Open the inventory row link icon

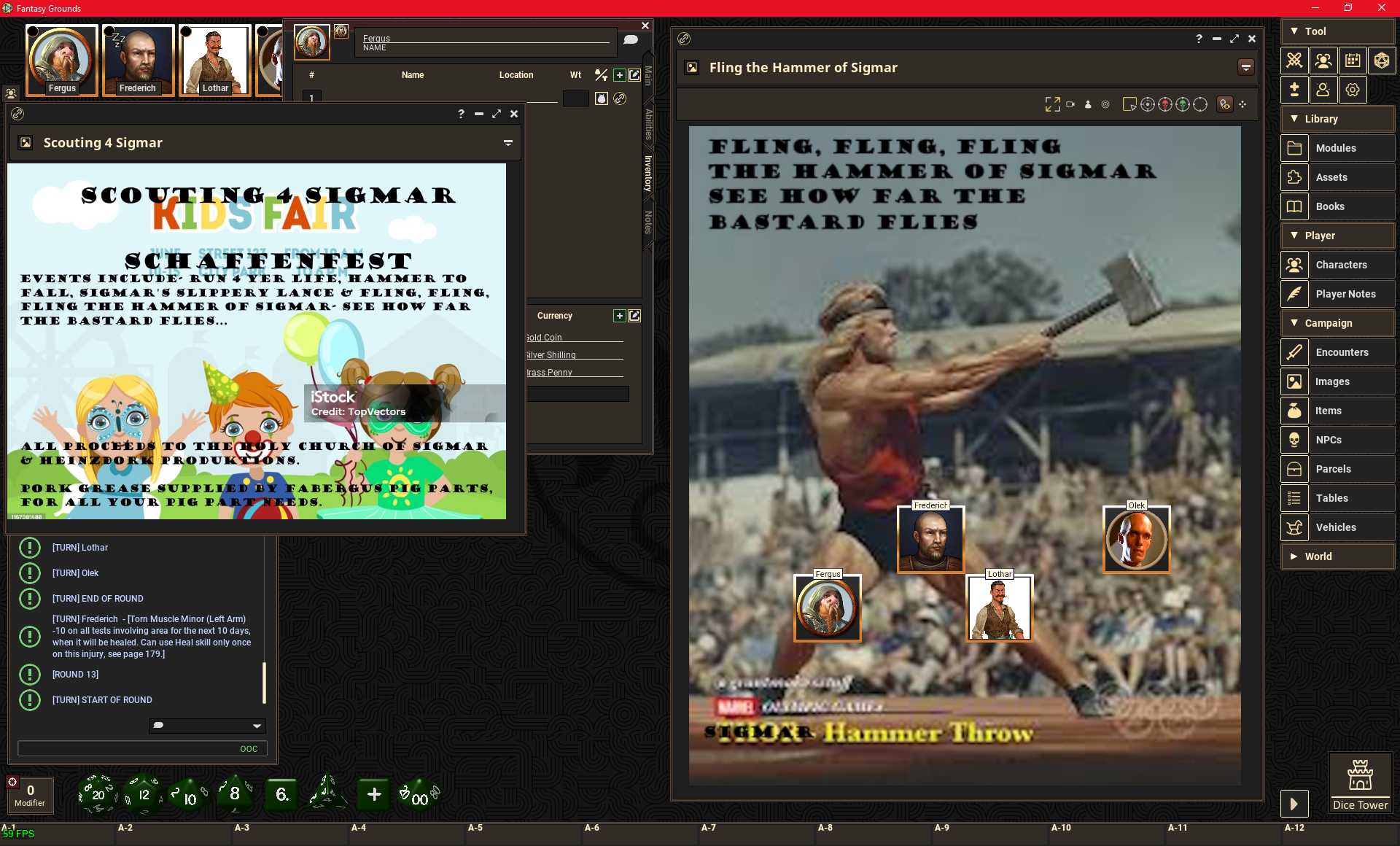click(620, 98)
